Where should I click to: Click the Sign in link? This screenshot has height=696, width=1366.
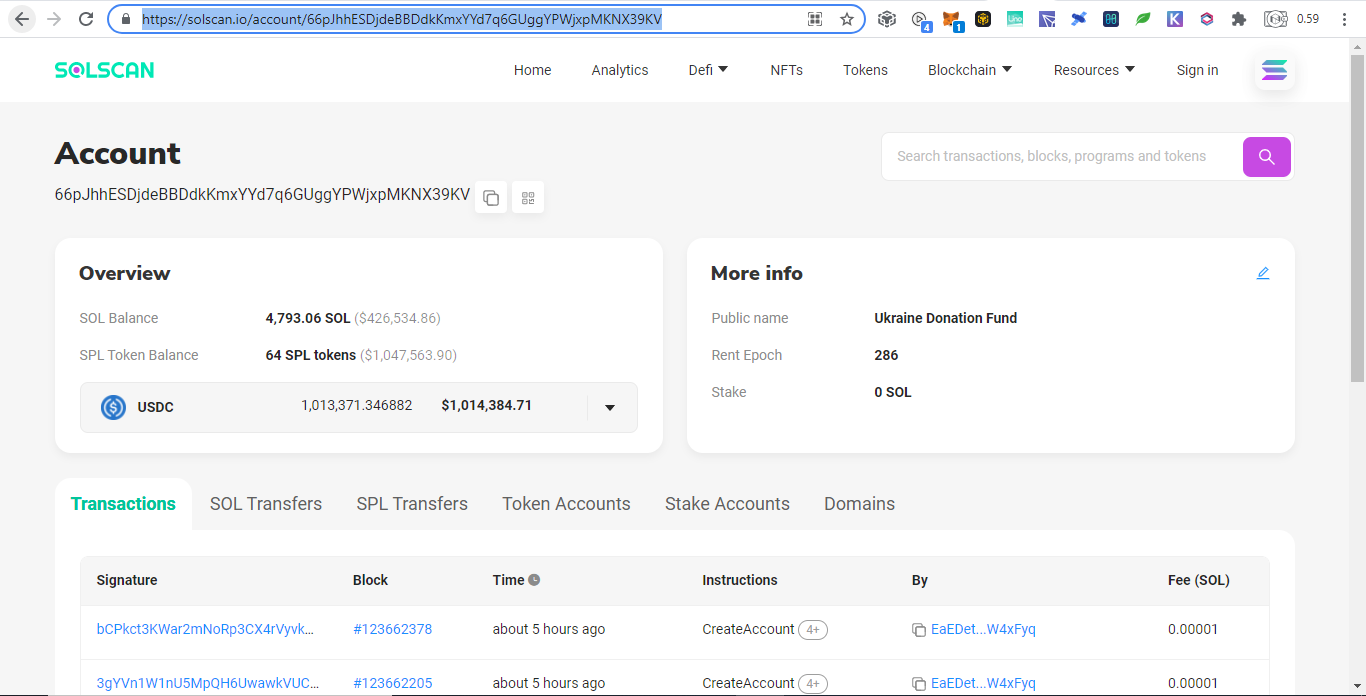(x=1197, y=70)
